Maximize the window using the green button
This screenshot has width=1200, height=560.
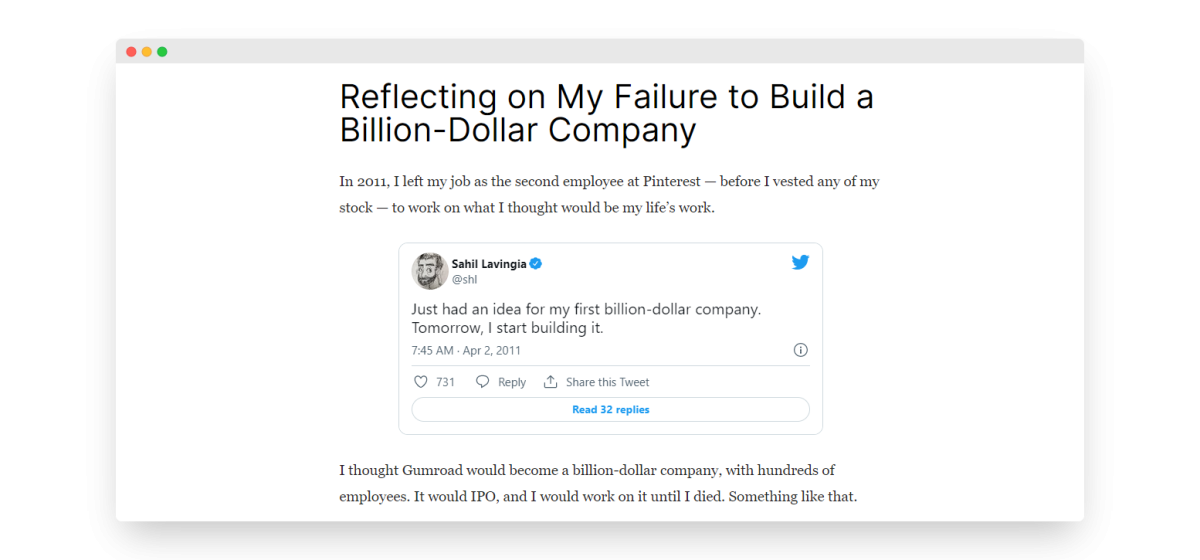pos(162,52)
